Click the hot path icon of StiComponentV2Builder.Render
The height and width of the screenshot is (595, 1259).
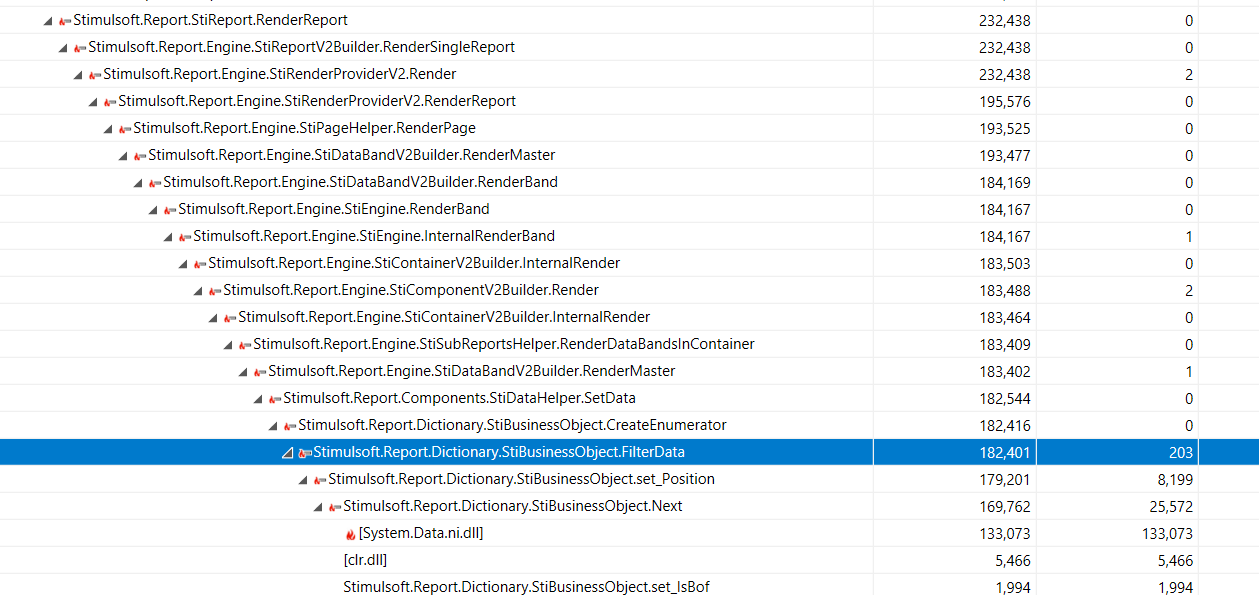pyautogui.click(x=215, y=291)
